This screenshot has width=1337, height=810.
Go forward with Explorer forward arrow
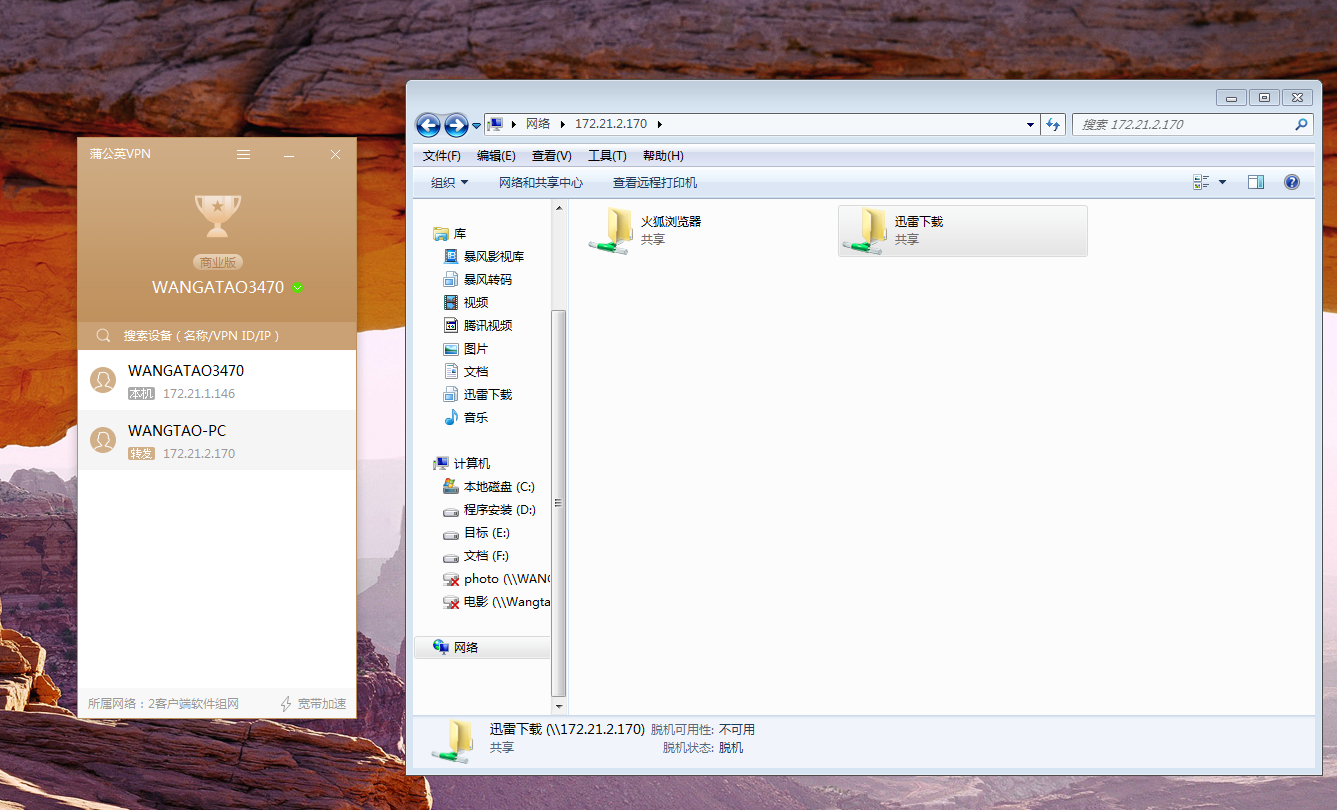pos(456,125)
